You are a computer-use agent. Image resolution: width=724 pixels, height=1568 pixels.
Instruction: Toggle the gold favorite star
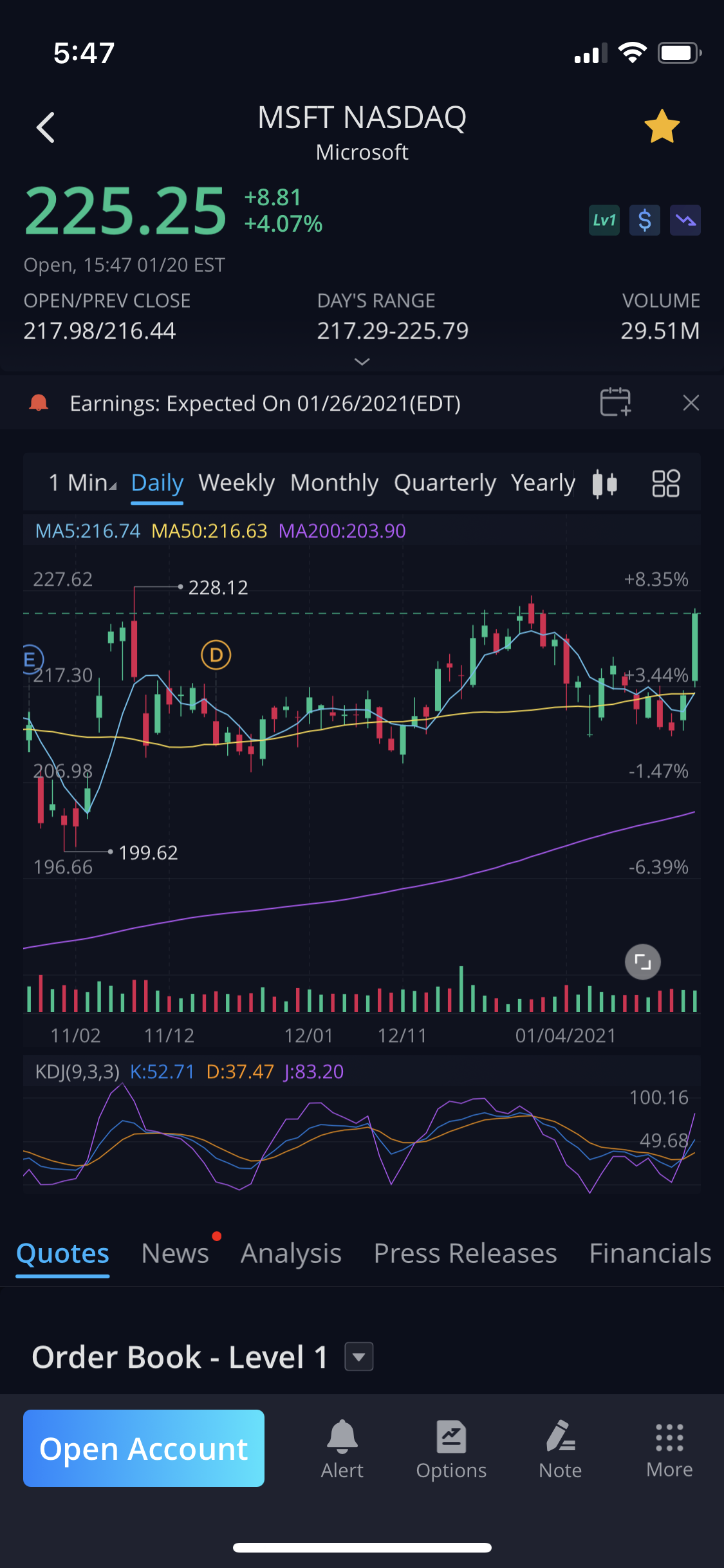point(662,126)
